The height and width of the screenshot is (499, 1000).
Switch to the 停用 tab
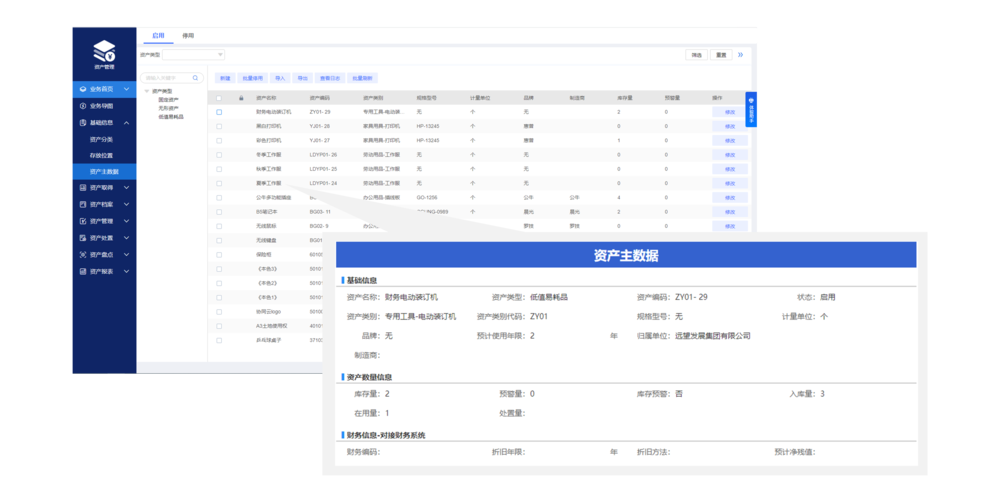click(188, 36)
